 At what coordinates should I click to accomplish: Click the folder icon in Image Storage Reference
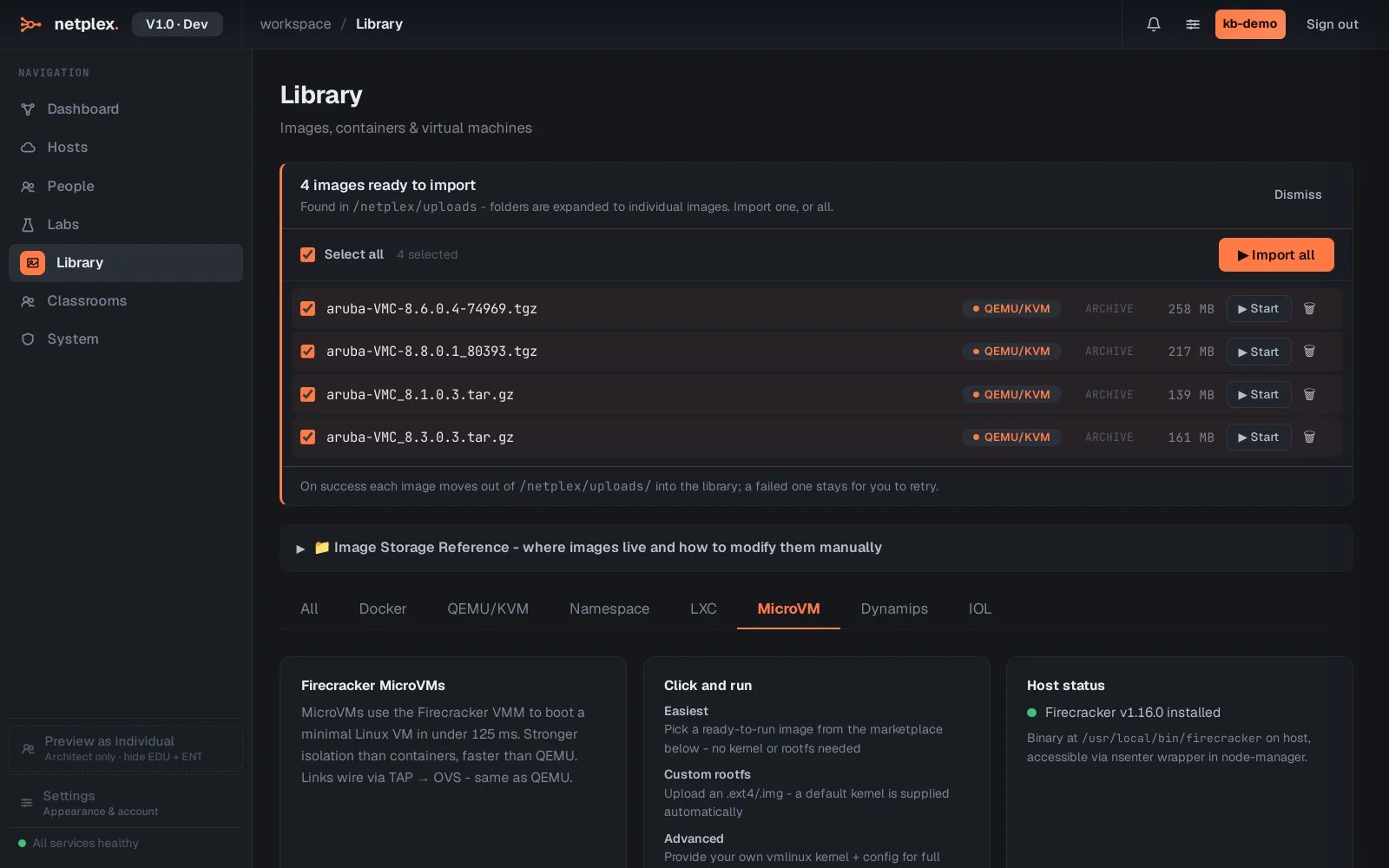(321, 548)
